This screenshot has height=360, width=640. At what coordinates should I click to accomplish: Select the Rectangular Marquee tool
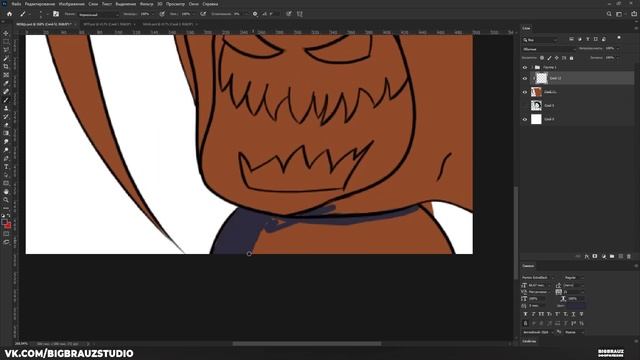6,42
